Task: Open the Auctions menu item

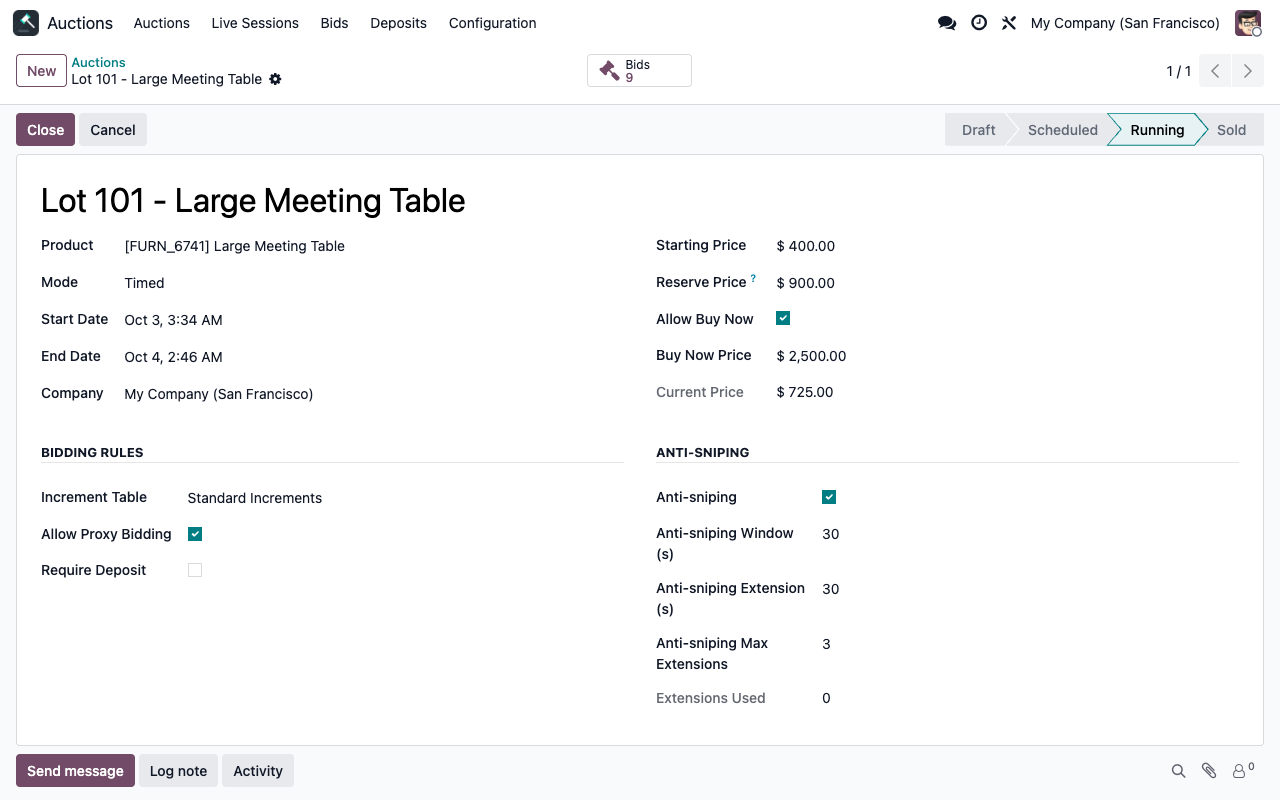Action: point(161,23)
